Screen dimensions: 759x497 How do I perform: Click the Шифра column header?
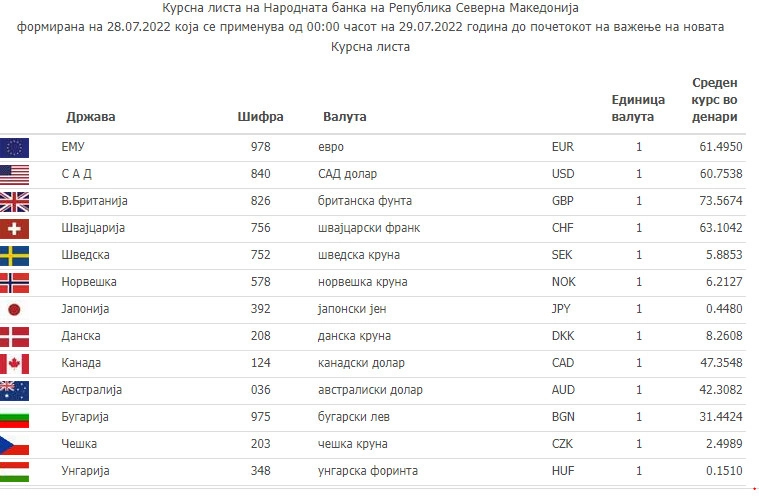click(260, 117)
